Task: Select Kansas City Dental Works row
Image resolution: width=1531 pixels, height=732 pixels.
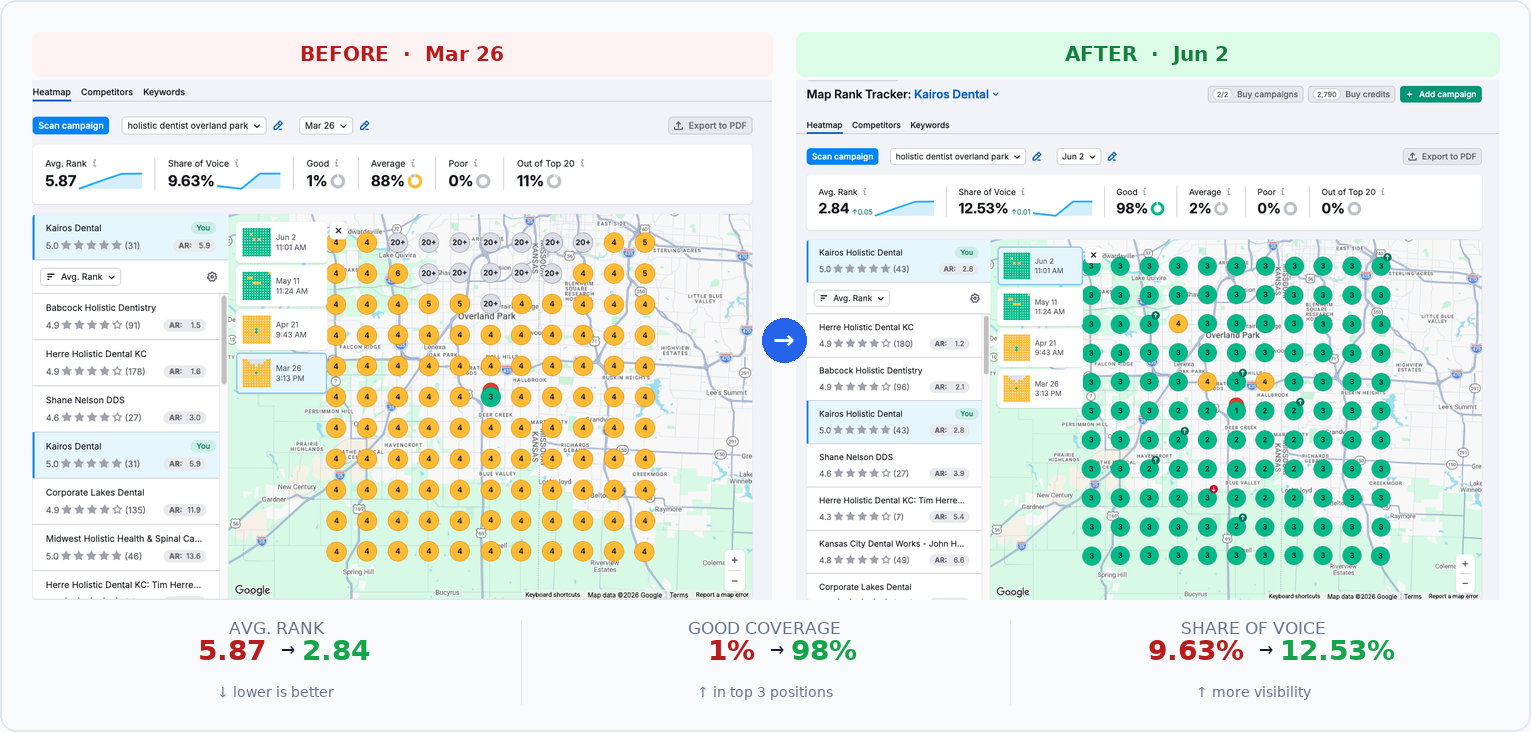Action: coord(894,552)
